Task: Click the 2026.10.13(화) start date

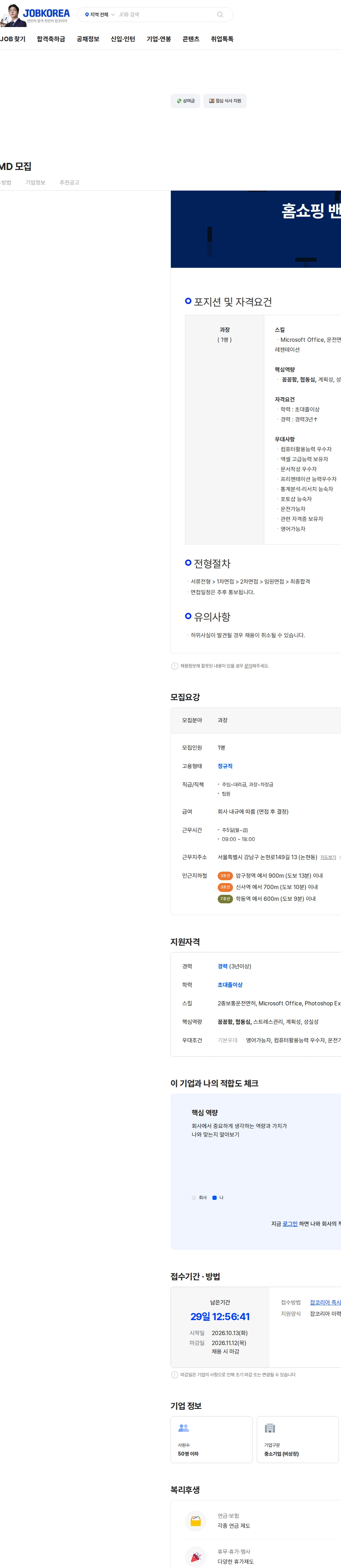Action: 230,1333
